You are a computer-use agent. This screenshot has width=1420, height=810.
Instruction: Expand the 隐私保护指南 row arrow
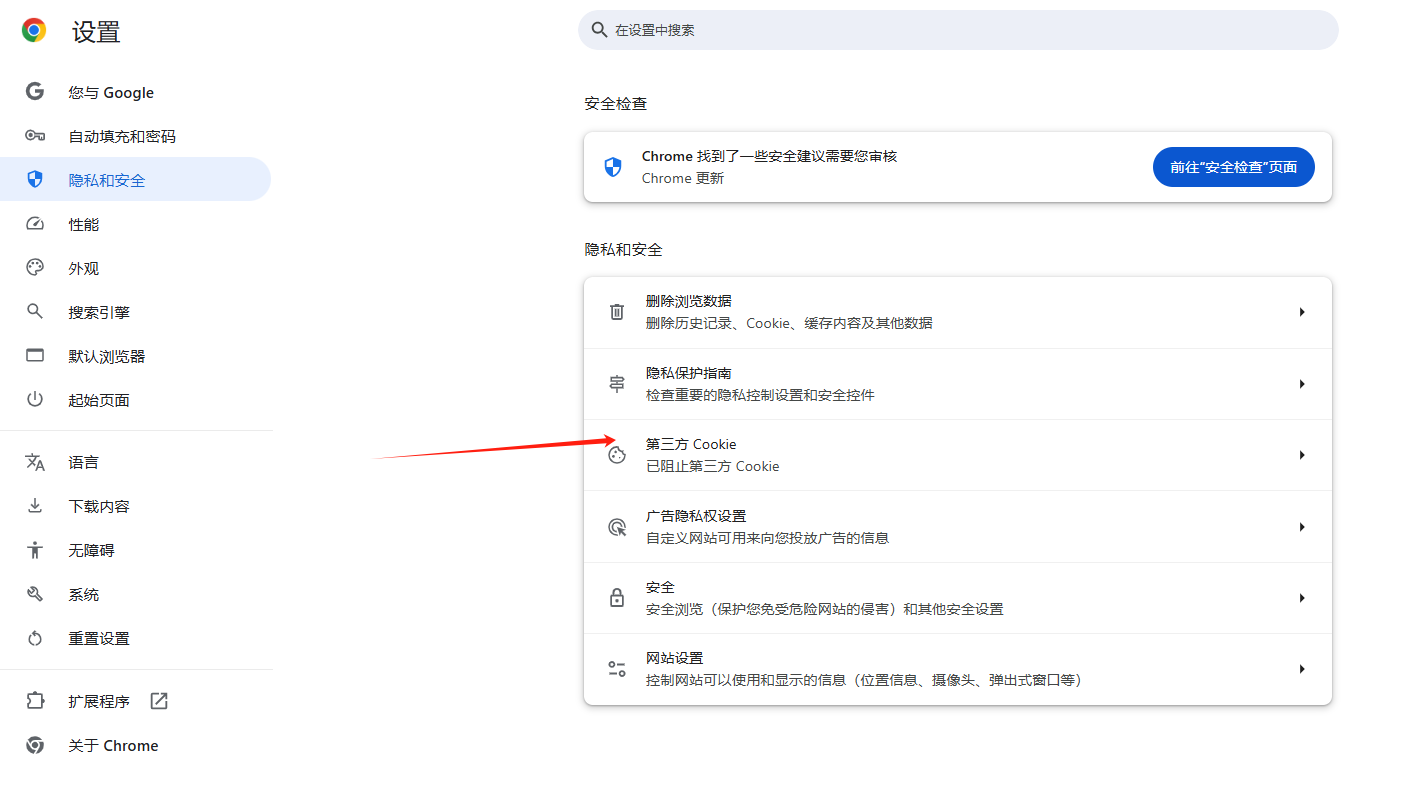coord(1302,384)
